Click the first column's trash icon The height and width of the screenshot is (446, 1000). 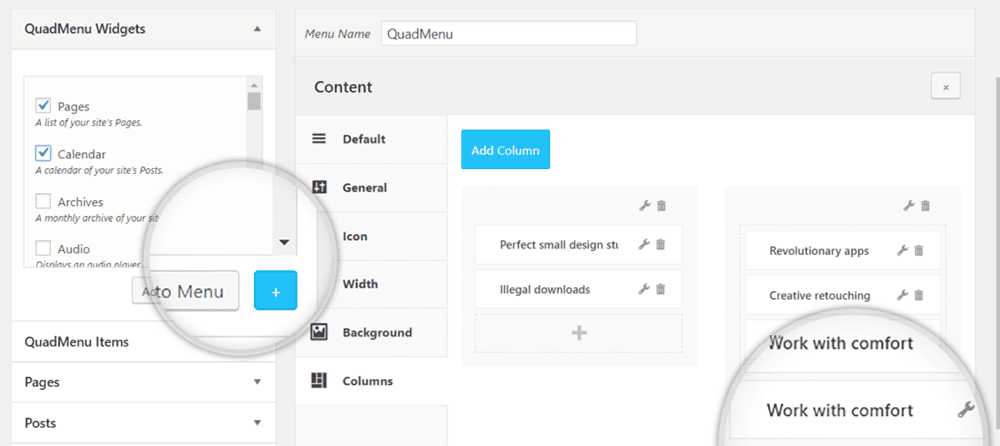(661, 206)
